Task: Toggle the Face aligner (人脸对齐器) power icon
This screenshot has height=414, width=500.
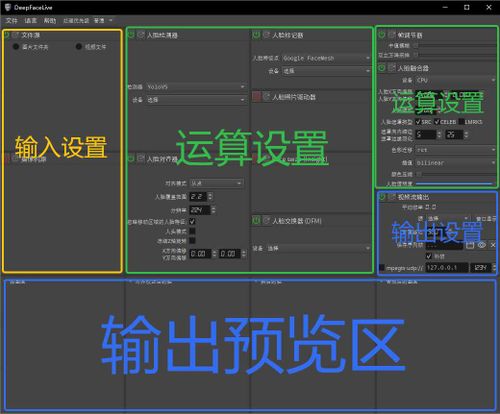Action: pyautogui.click(x=131, y=159)
